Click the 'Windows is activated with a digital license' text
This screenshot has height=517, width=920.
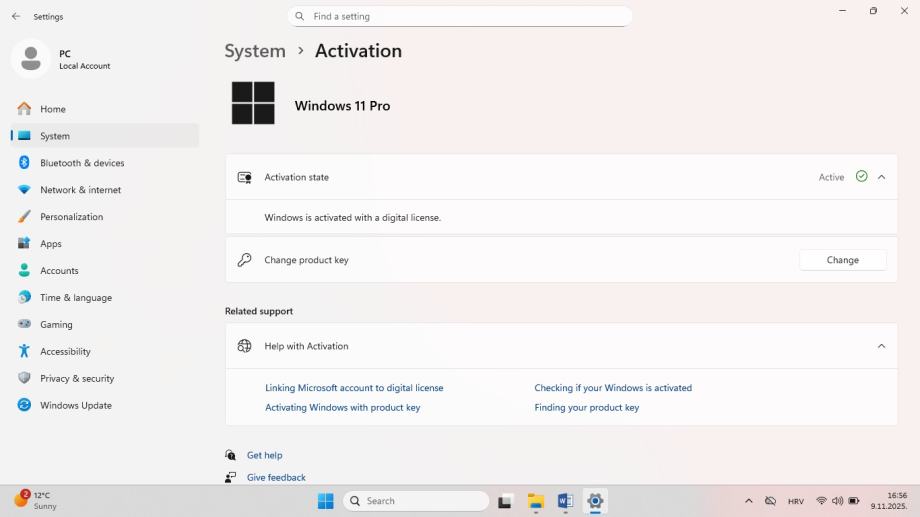point(353,217)
